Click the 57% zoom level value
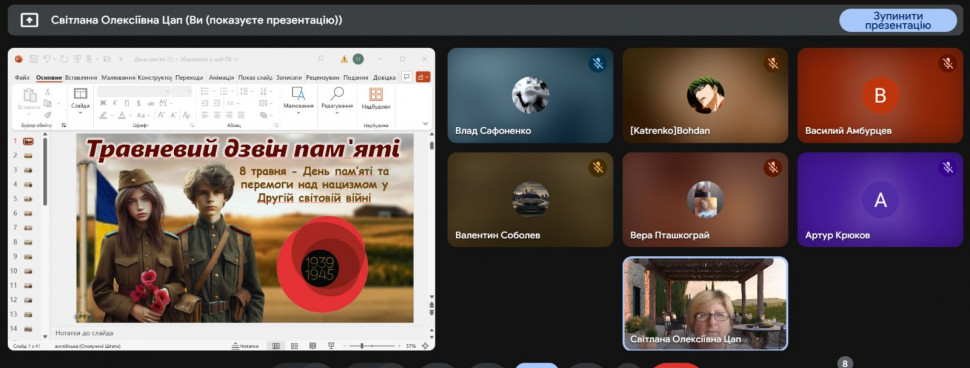 point(411,346)
